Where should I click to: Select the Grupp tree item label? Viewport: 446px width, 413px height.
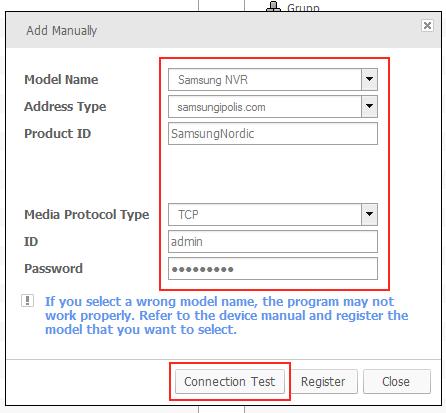coord(303,7)
